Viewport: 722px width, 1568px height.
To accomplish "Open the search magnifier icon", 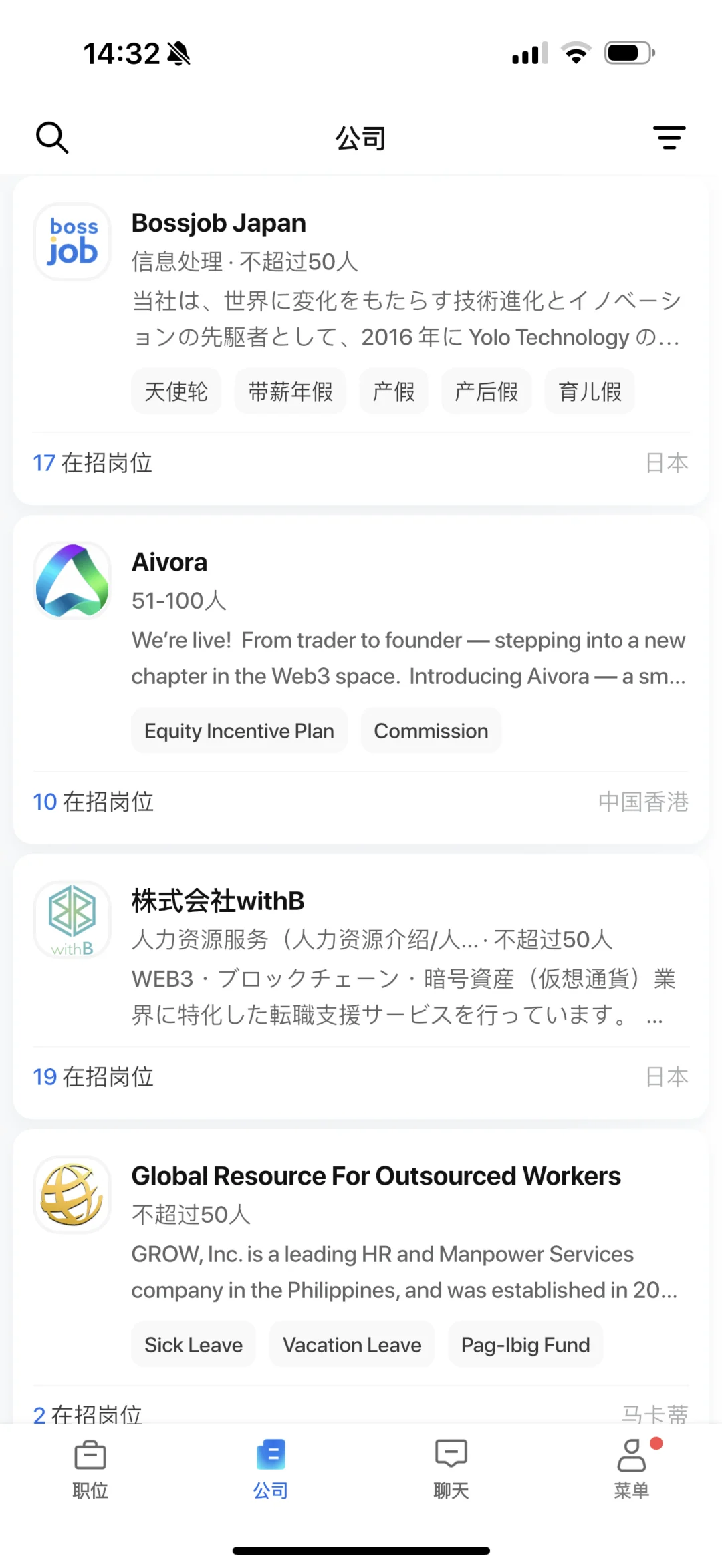I will tap(52, 138).
